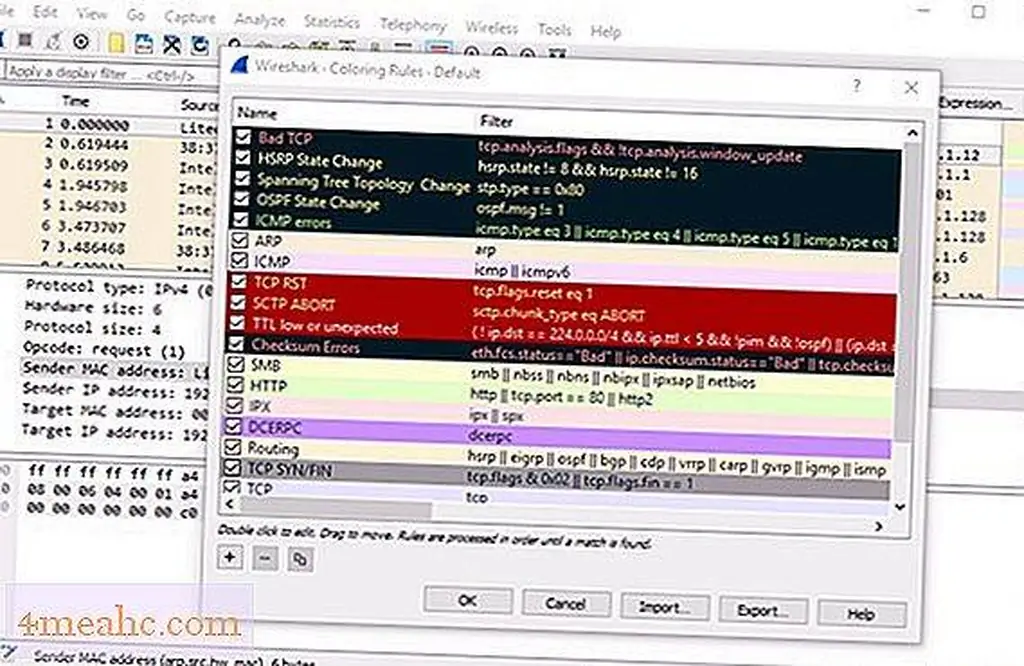
Task: Toggle the SCTP ABORT checkbox
Action: (238, 302)
